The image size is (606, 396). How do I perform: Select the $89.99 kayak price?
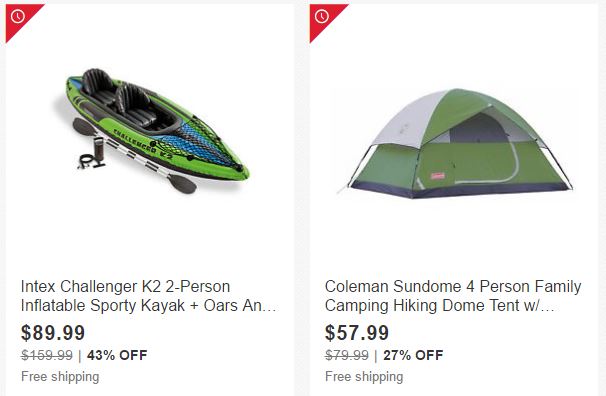(53, 333)
